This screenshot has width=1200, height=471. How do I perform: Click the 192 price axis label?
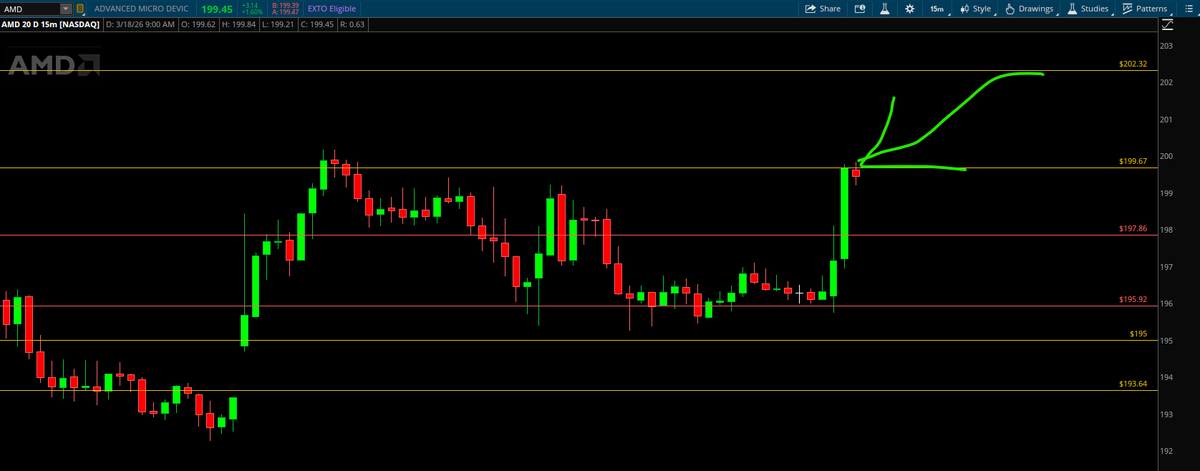(1166, 451)
